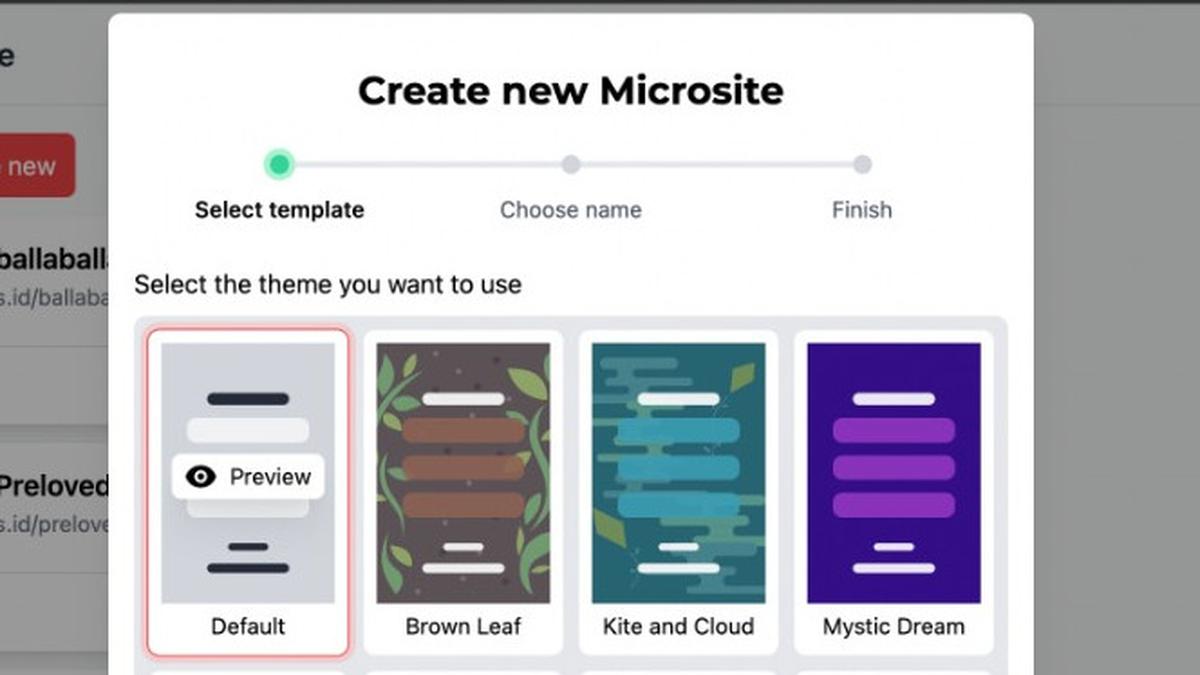Choose the Kite and Cloud theme thumbnail
This screenshot has height=675, width=1200.
[678, 473]
